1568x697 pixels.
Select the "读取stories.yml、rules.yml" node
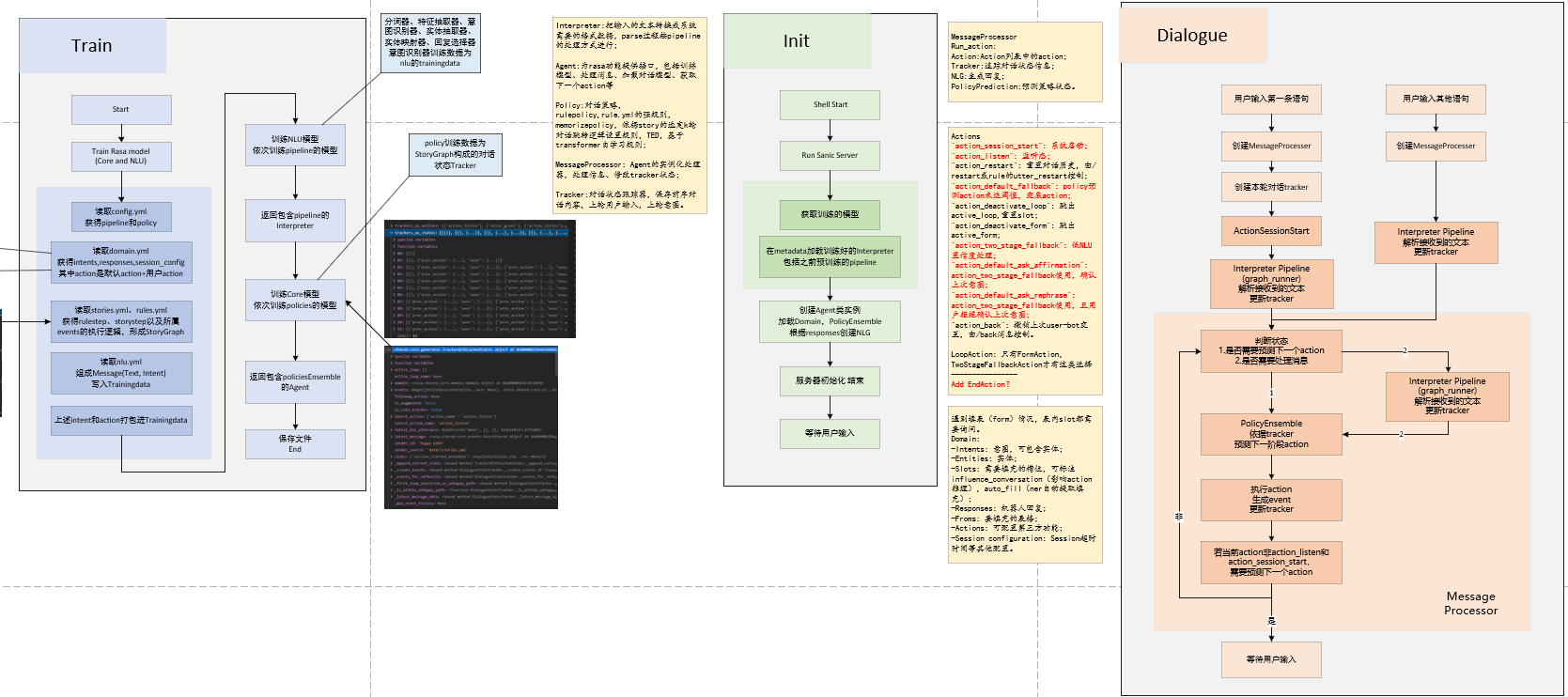[x=121, y=320]
